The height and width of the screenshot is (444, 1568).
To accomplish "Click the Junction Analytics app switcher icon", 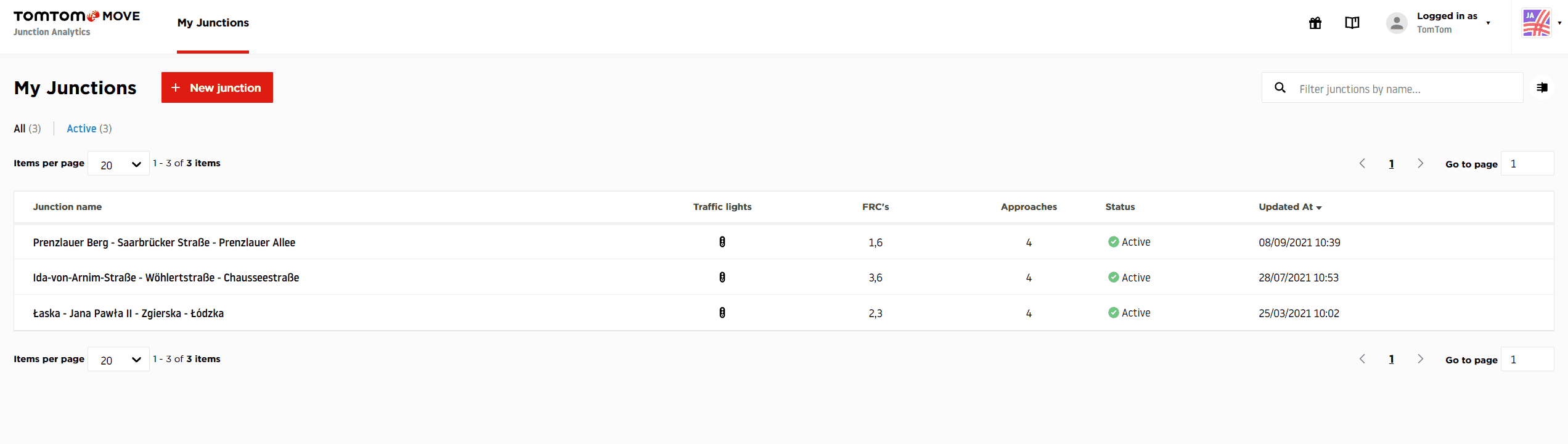I will click(1537, 23).
